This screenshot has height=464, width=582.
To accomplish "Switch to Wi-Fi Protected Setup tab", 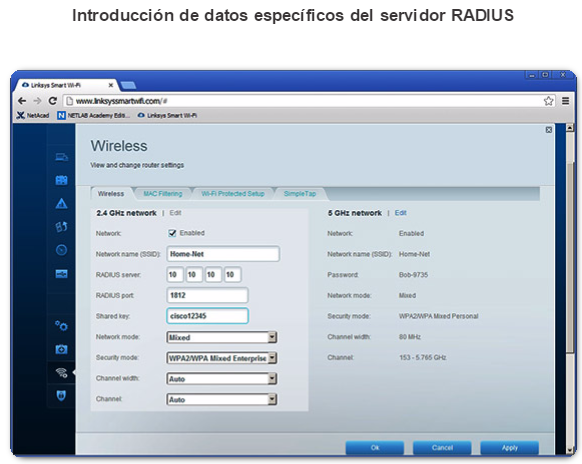I will tap(233, 194).
